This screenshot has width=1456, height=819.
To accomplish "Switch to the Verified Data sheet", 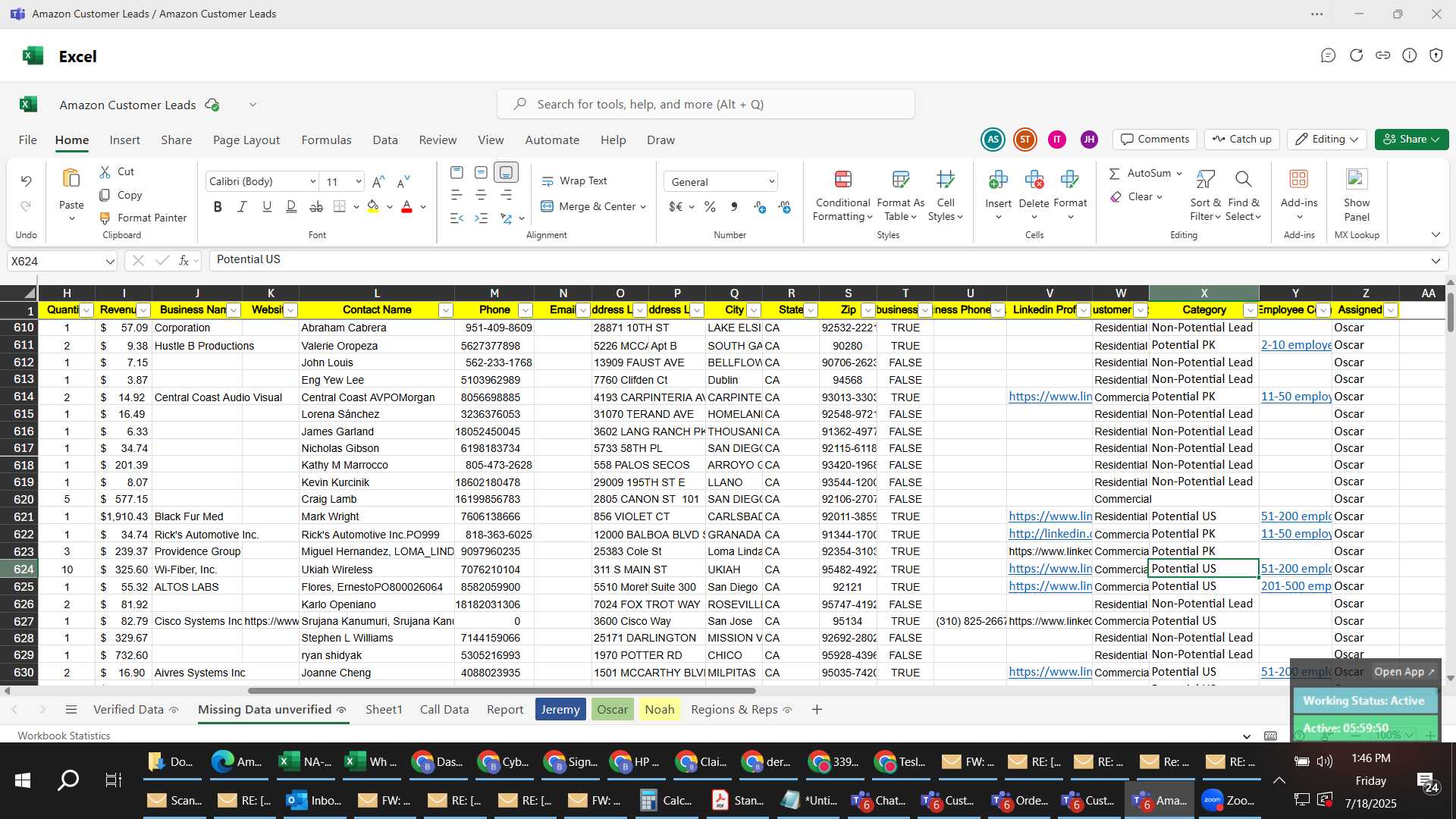I will [x=128, y=710].
